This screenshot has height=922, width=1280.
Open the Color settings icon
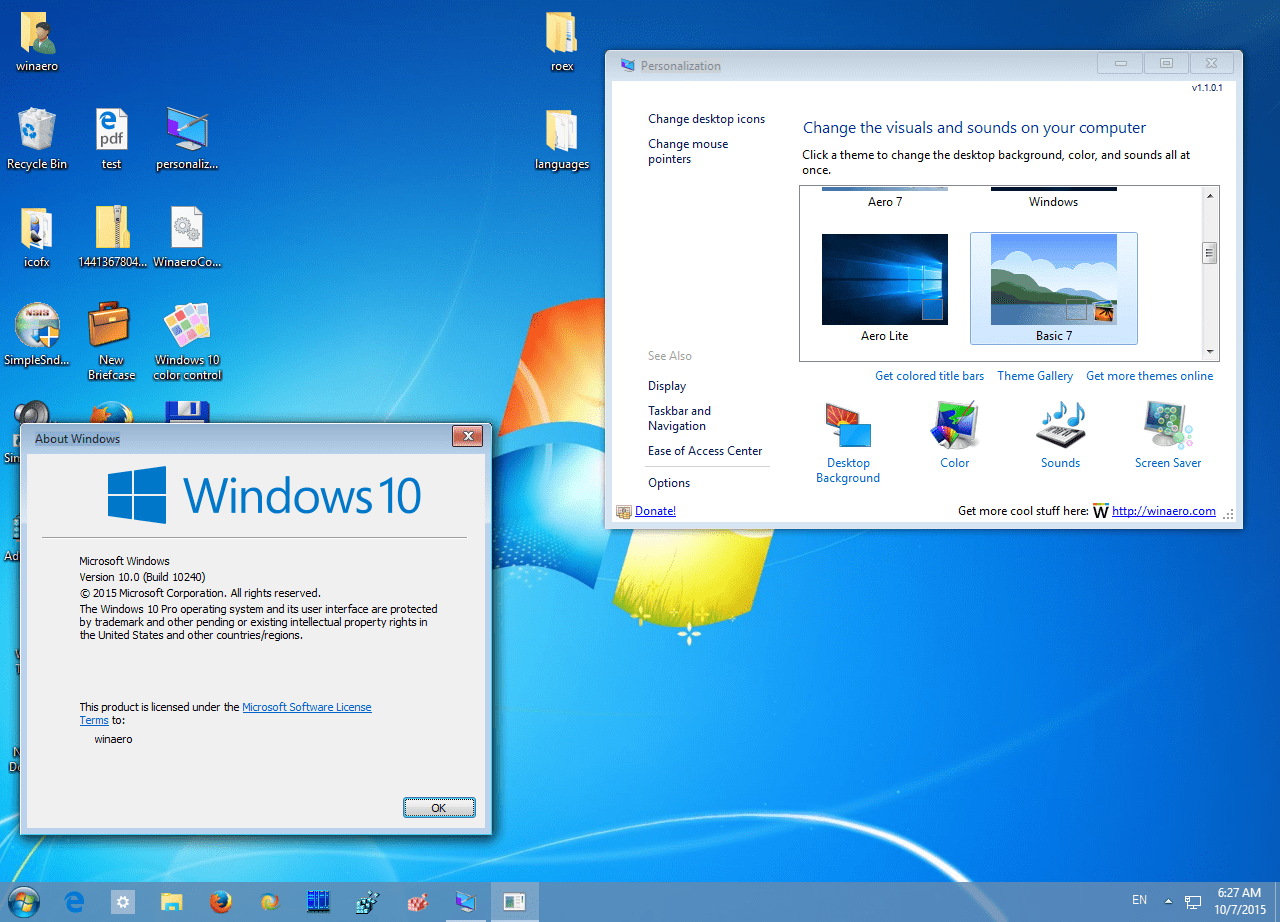[x=954, y=425]
